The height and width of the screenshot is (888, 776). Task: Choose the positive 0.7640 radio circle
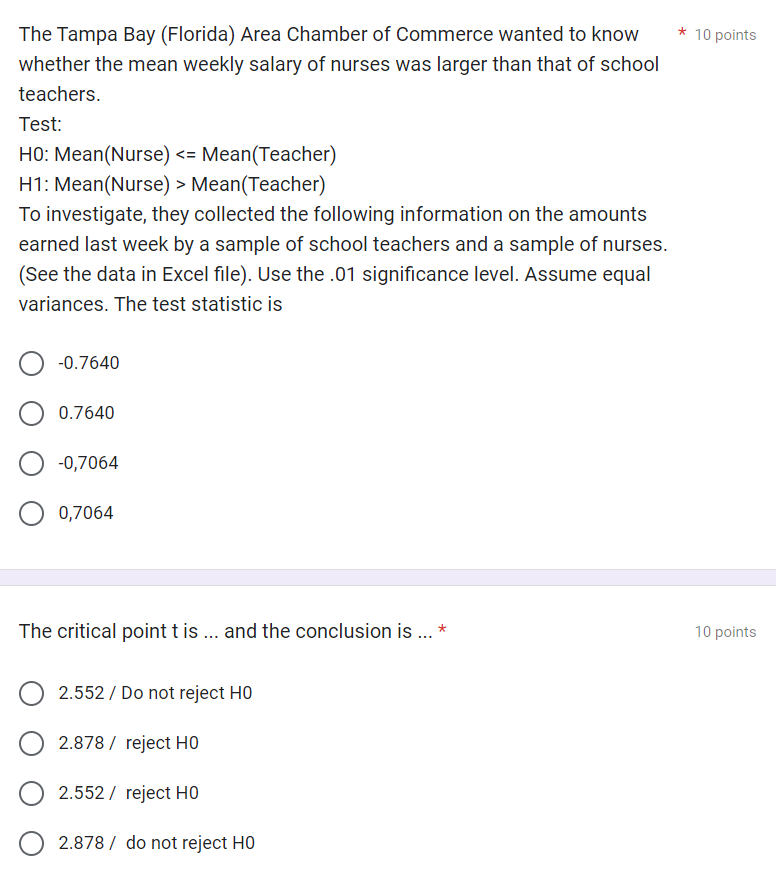click(31, 413)
